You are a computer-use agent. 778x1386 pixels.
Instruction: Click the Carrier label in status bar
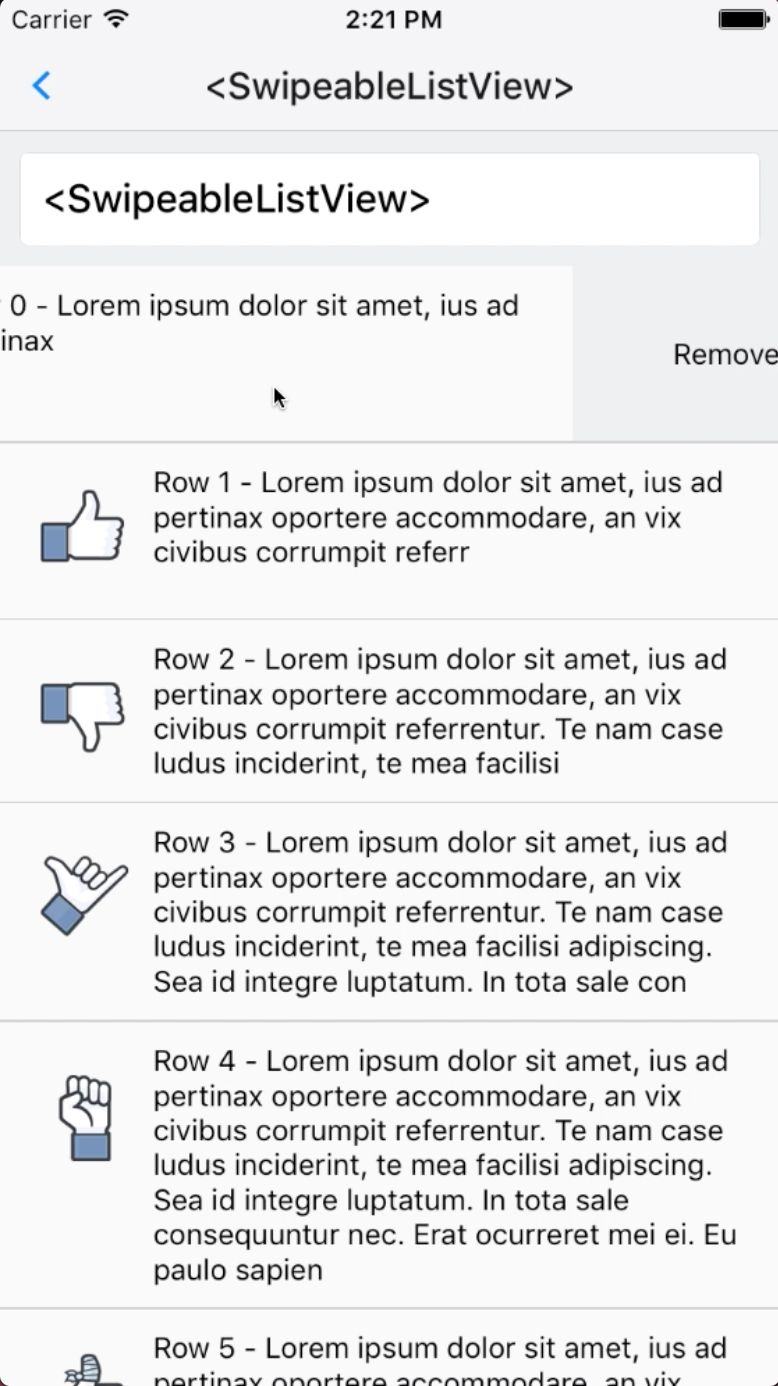51,19
